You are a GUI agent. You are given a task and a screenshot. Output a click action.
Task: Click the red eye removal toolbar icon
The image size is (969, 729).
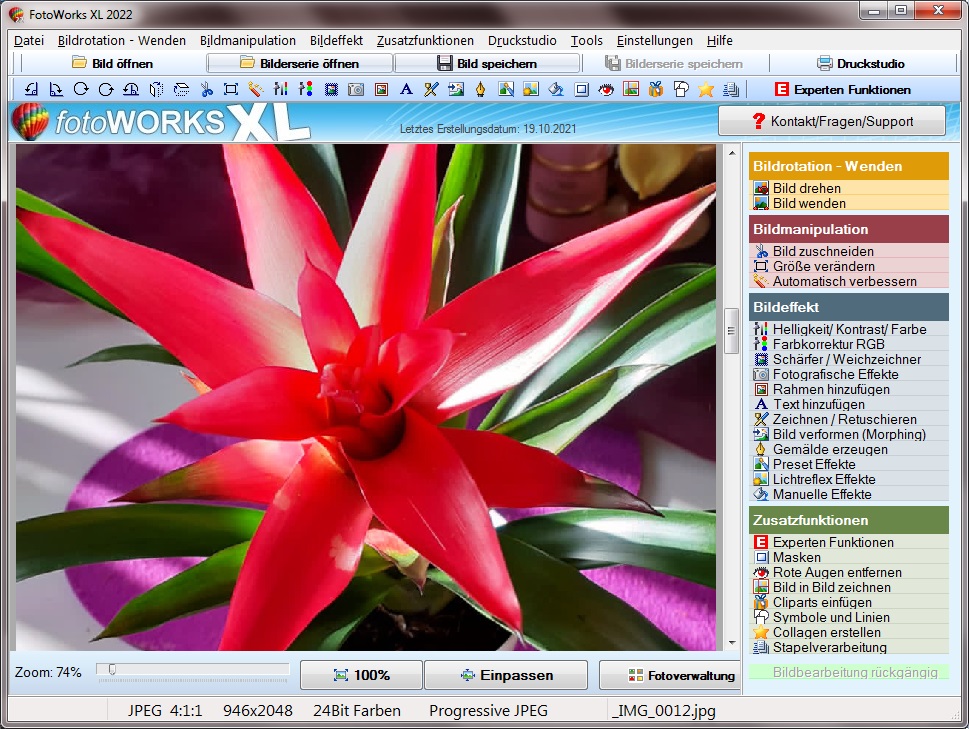[606, 90]
